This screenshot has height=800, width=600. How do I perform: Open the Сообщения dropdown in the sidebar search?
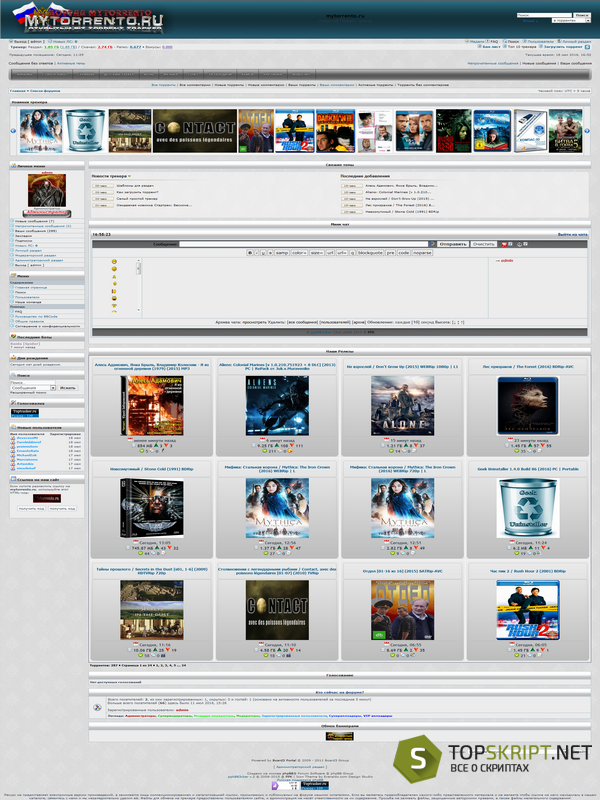[x=33, y=388]
